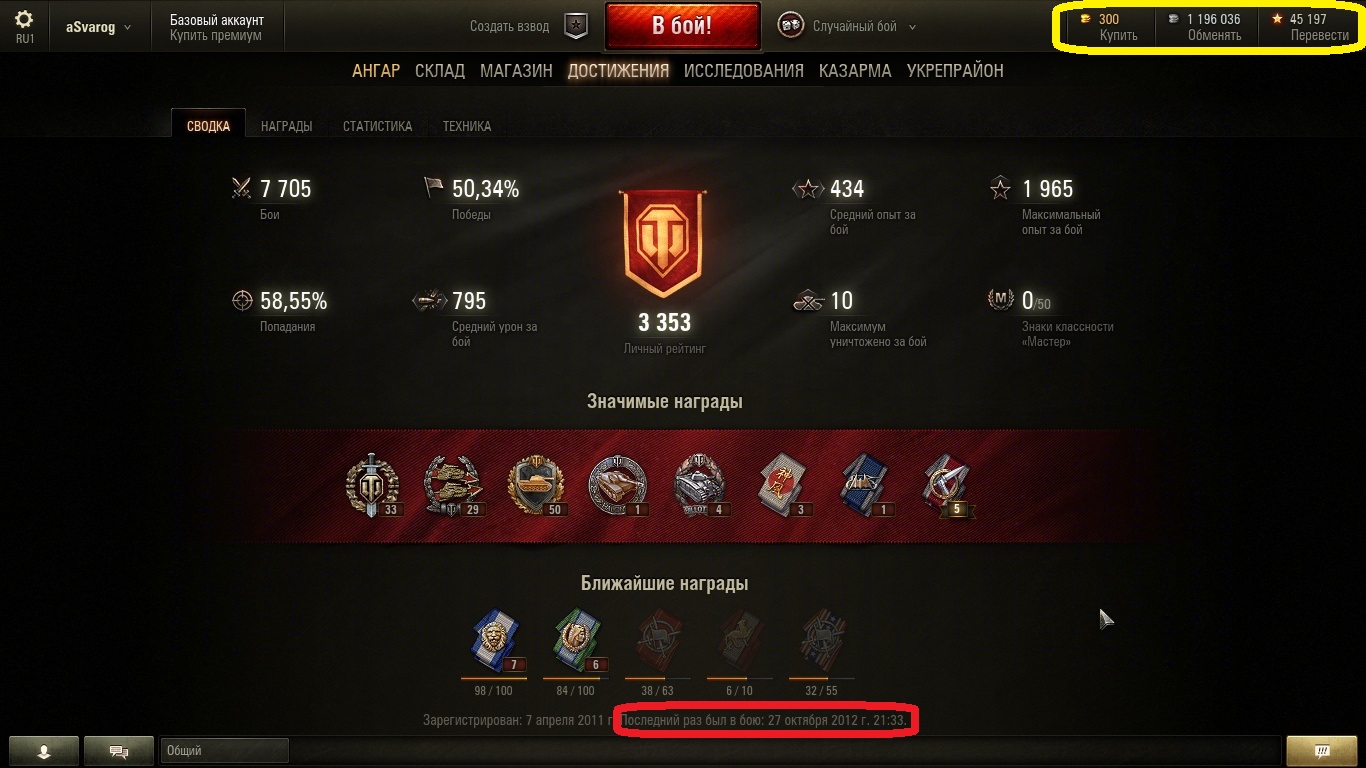Click Купить gold button
1366x768 pixels.
click(x=1118, y=35)
